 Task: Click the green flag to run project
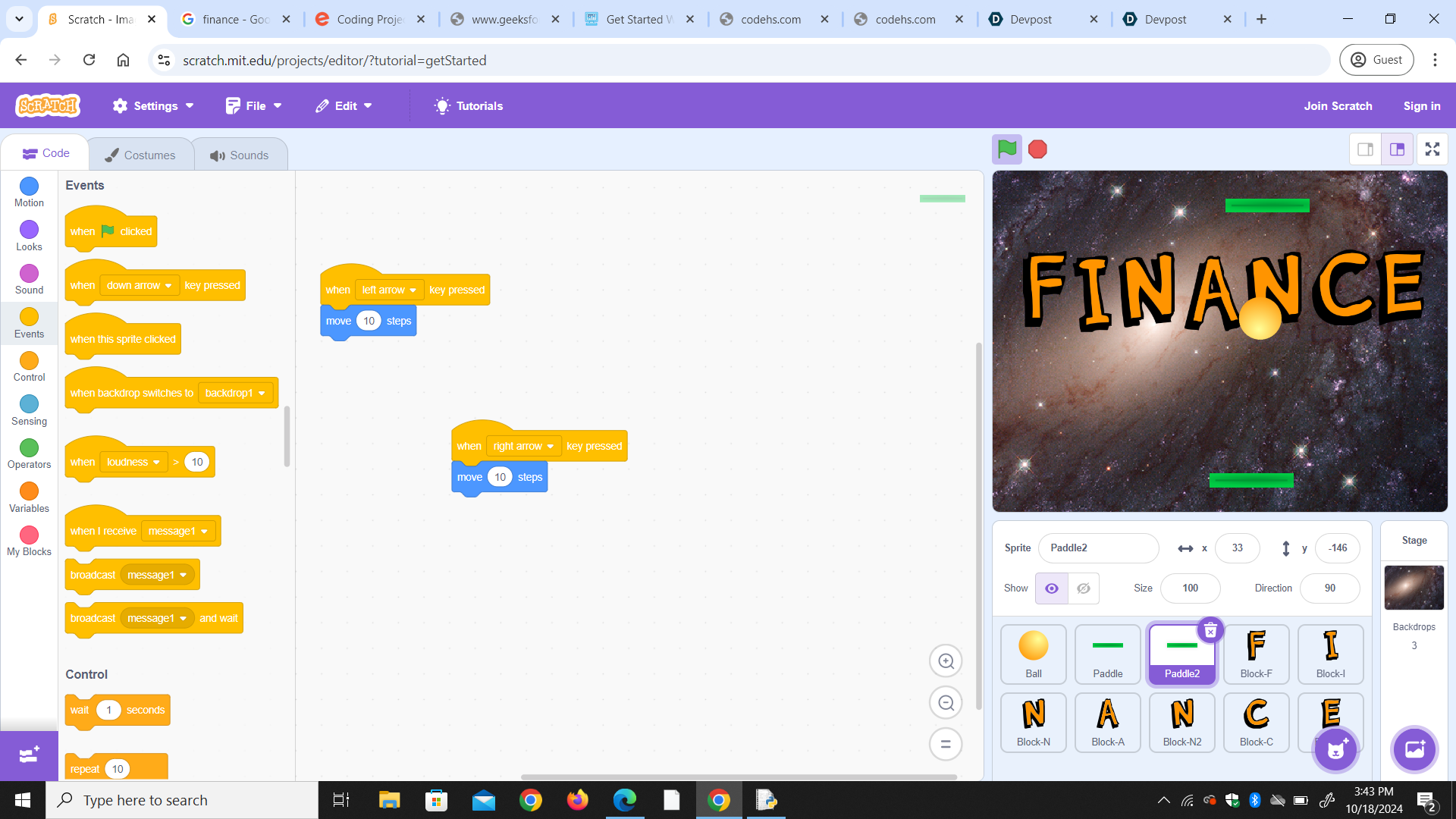coord(1007,149)
